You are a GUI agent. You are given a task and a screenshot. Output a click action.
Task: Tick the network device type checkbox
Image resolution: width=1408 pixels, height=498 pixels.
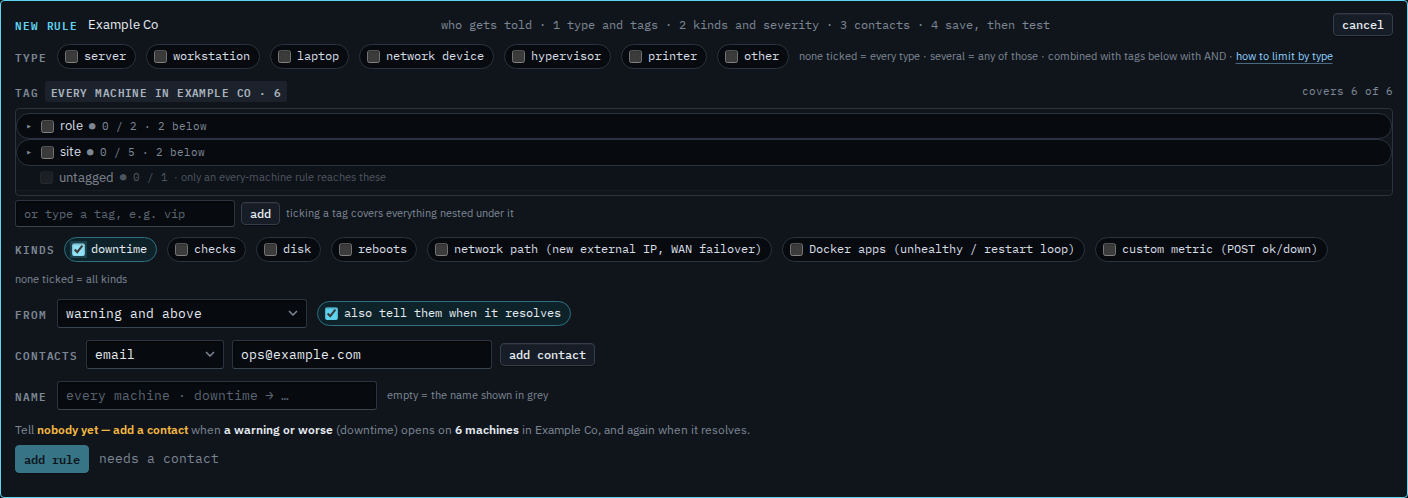tap(373, 57)
